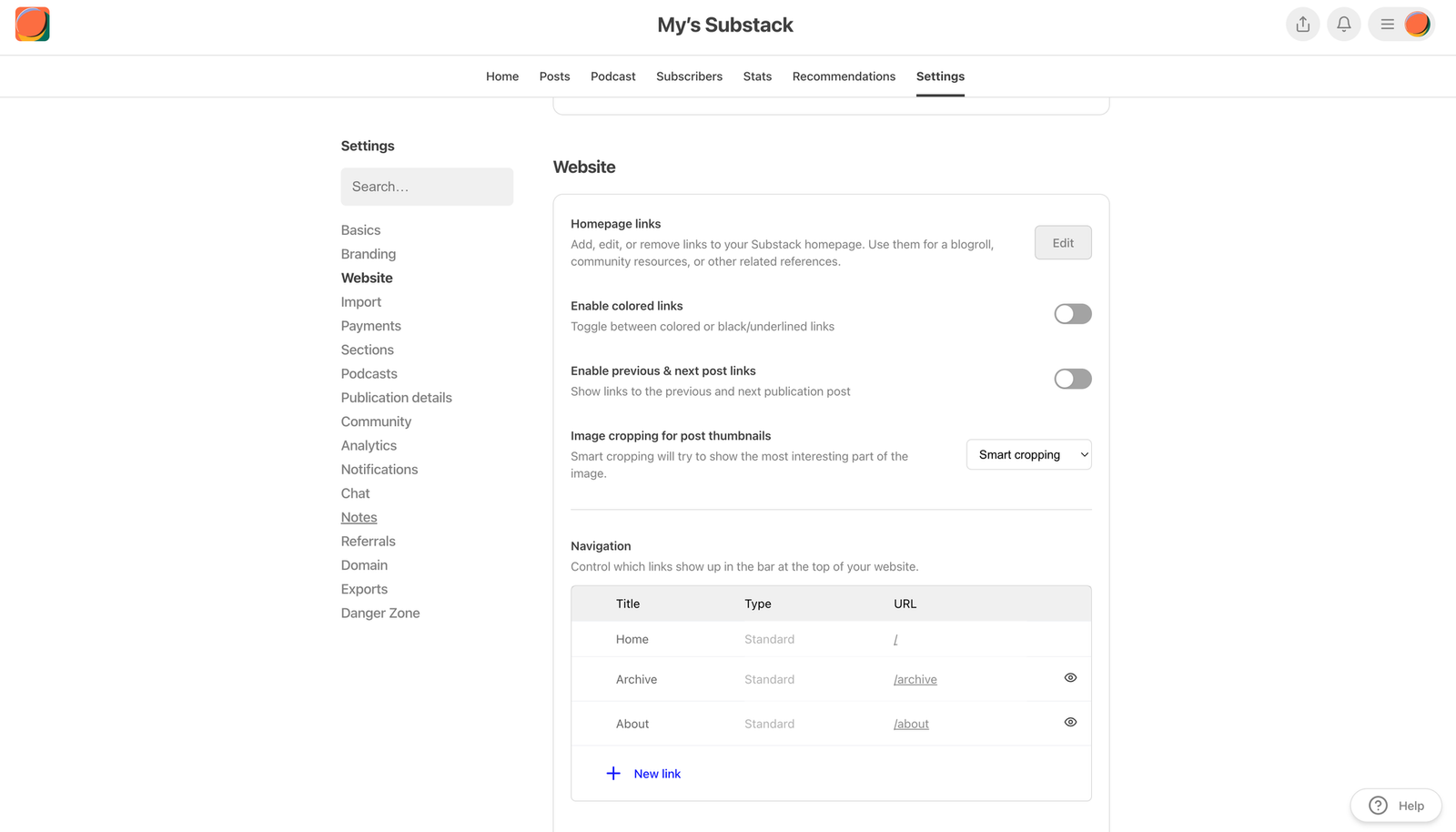Enable colored links toggle
The image size is (1456, 832).
tap(1072, 313)
